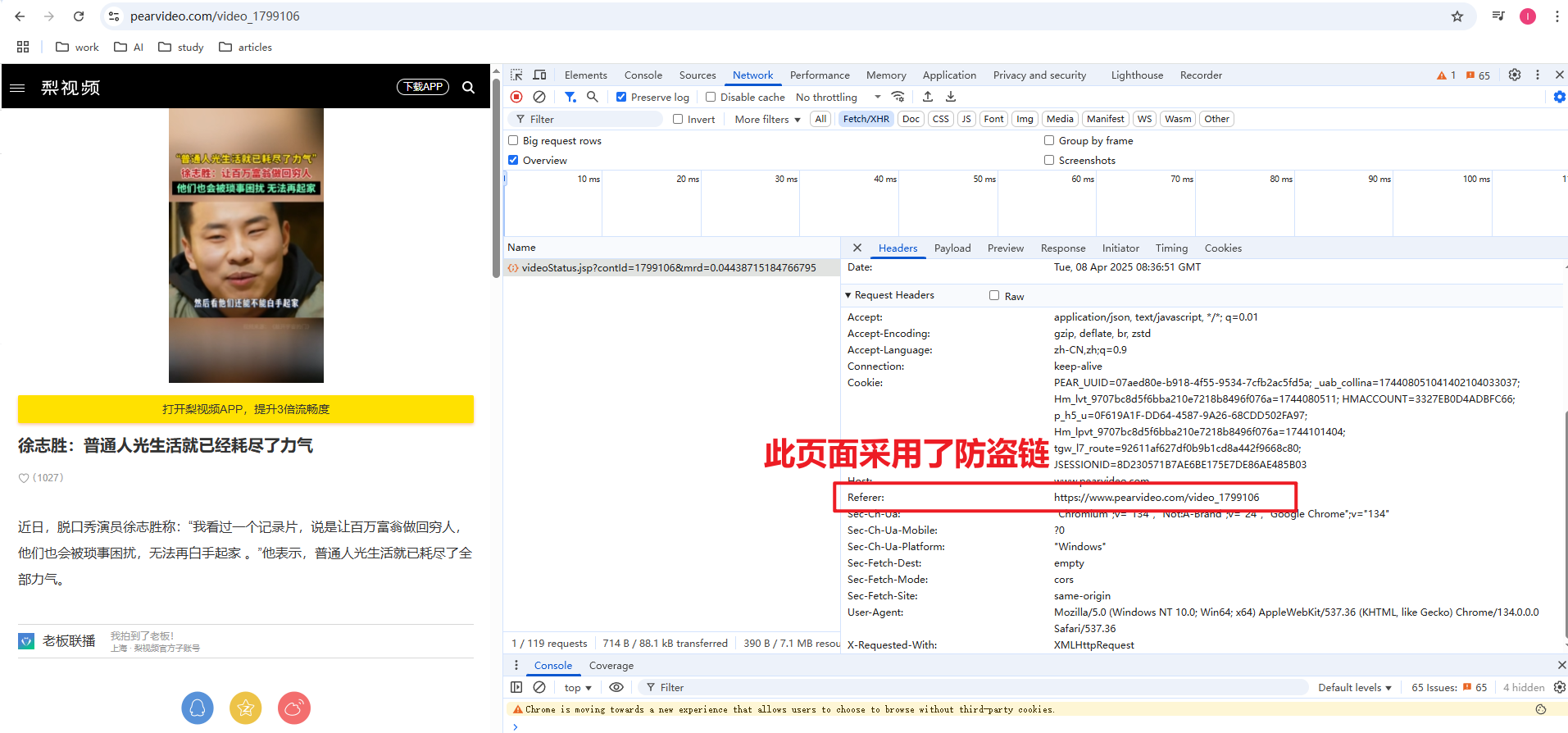
Task: Click the yellow open-APP banner
Action: 246,409
